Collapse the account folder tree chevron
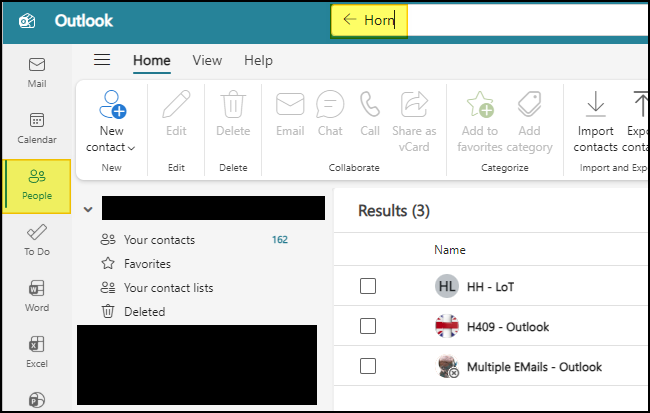 point(88,209)
